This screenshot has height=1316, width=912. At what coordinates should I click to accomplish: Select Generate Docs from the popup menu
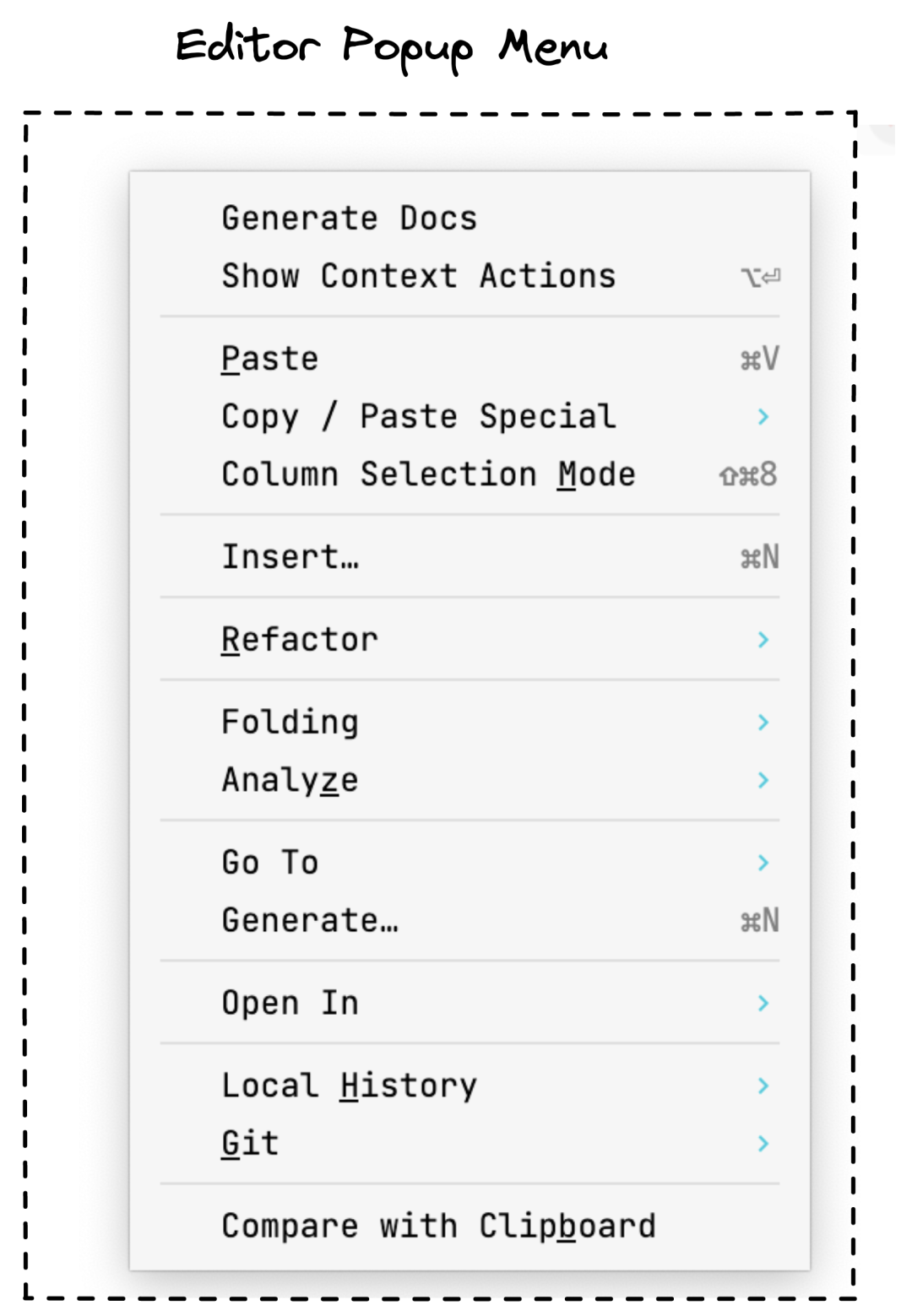click(x=349, y=217)
